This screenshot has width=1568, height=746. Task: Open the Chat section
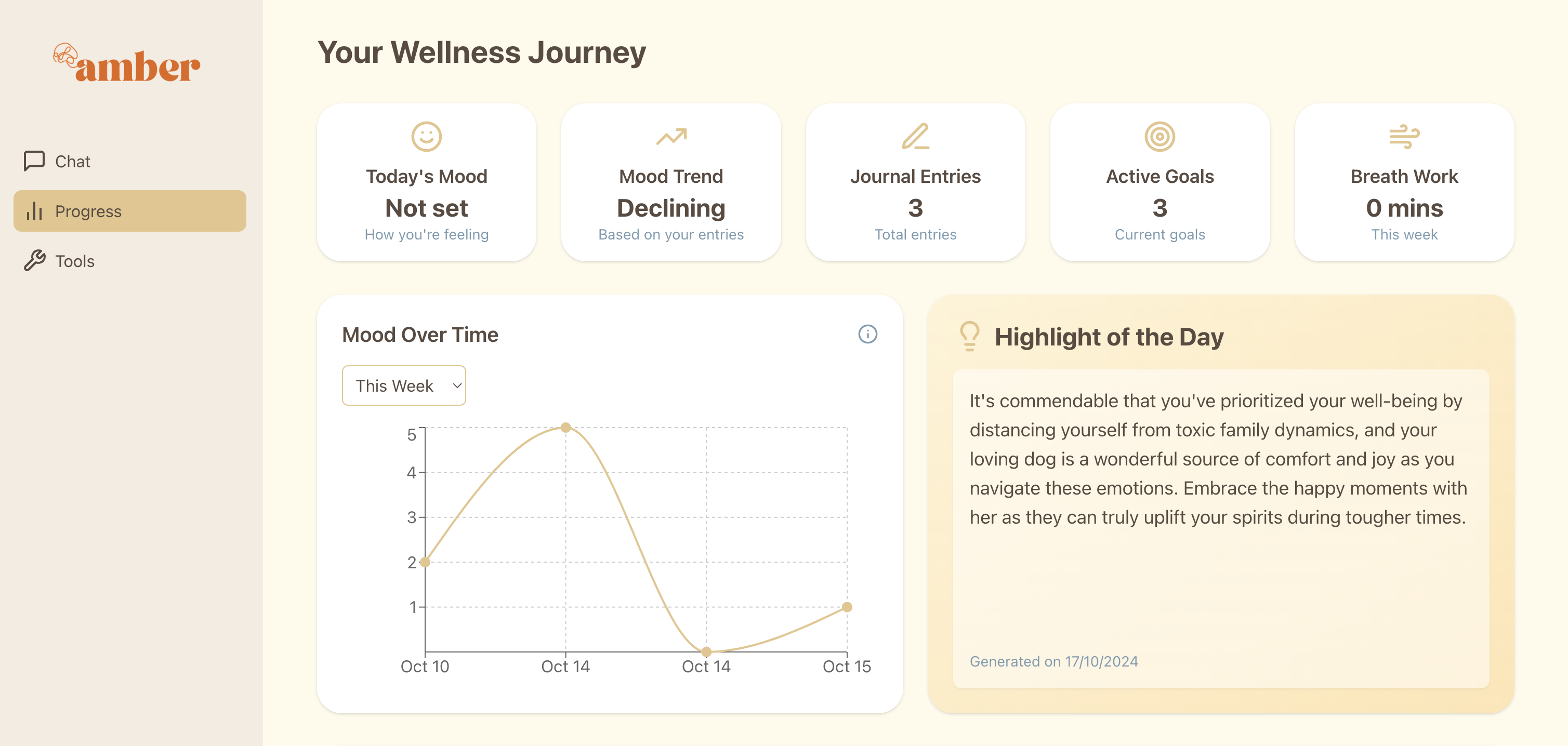click(x=72, y=161)
